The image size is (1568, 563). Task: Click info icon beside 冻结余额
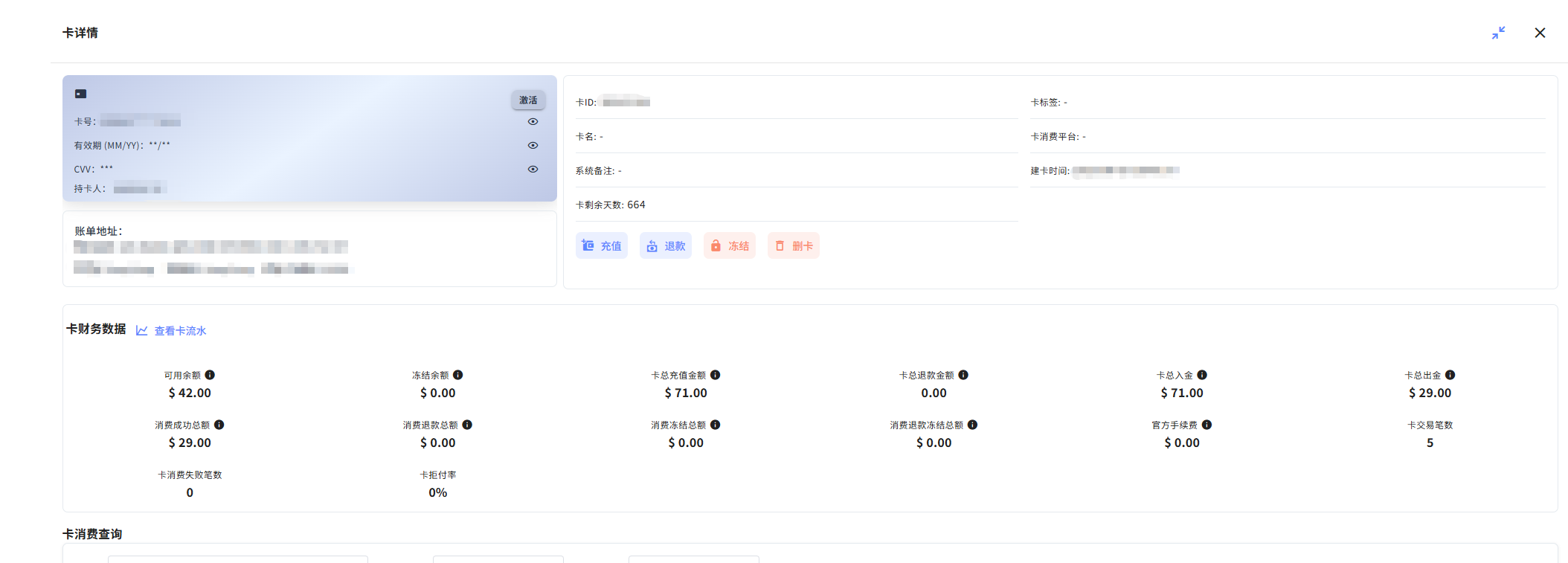point(458,375)
